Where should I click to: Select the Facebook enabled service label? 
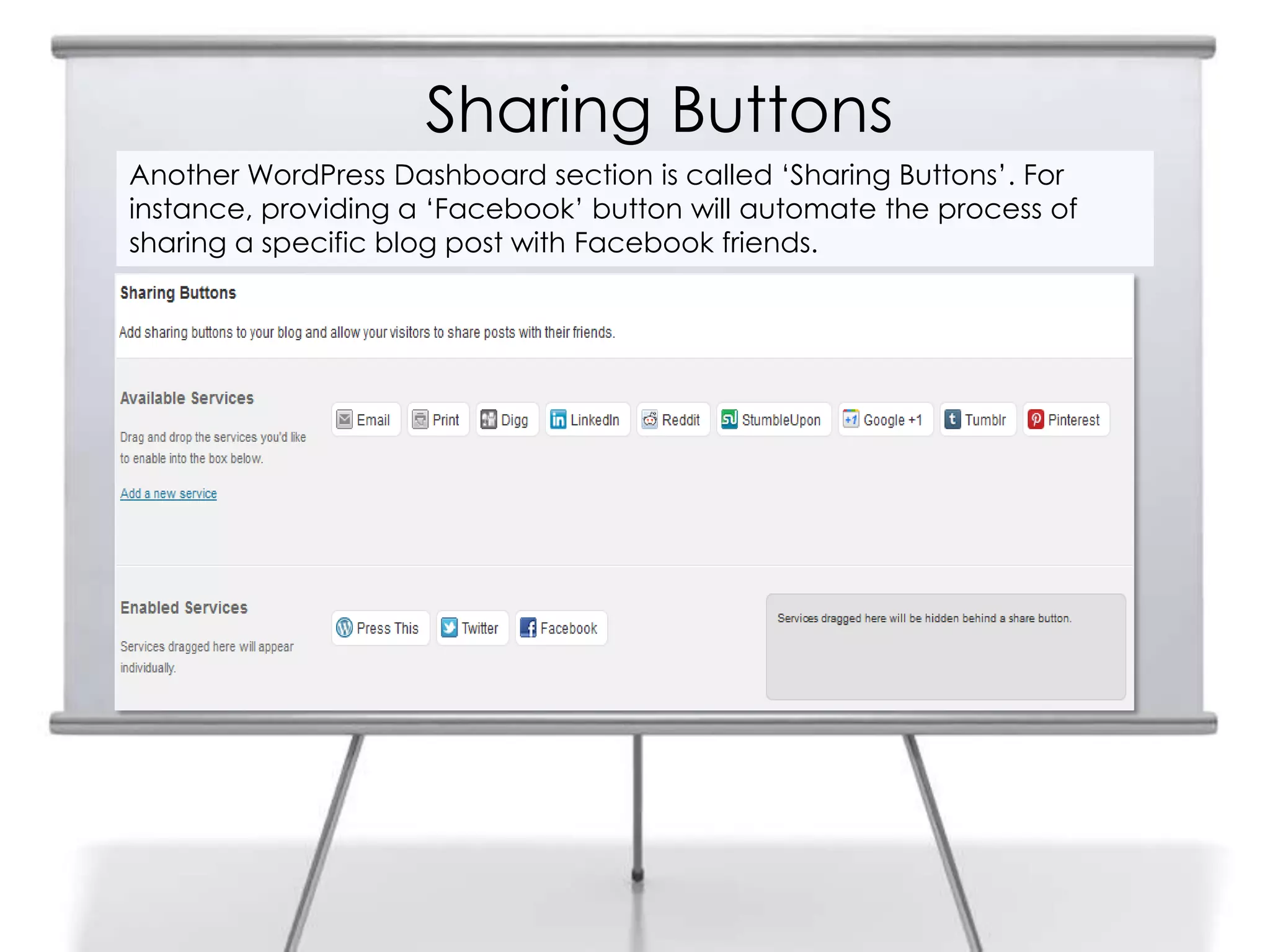(569, 628)
